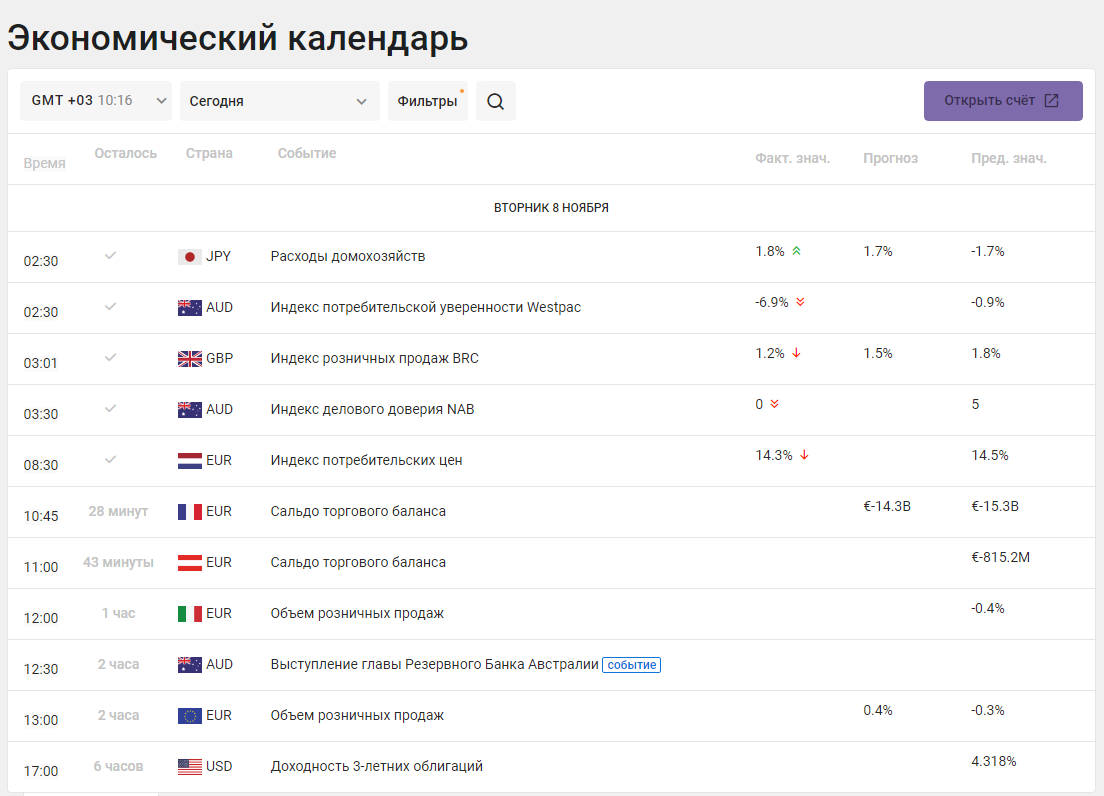1104x796 pixels.
Task: Click the France flag in the 10:45 row
Action: click(189, 512)
